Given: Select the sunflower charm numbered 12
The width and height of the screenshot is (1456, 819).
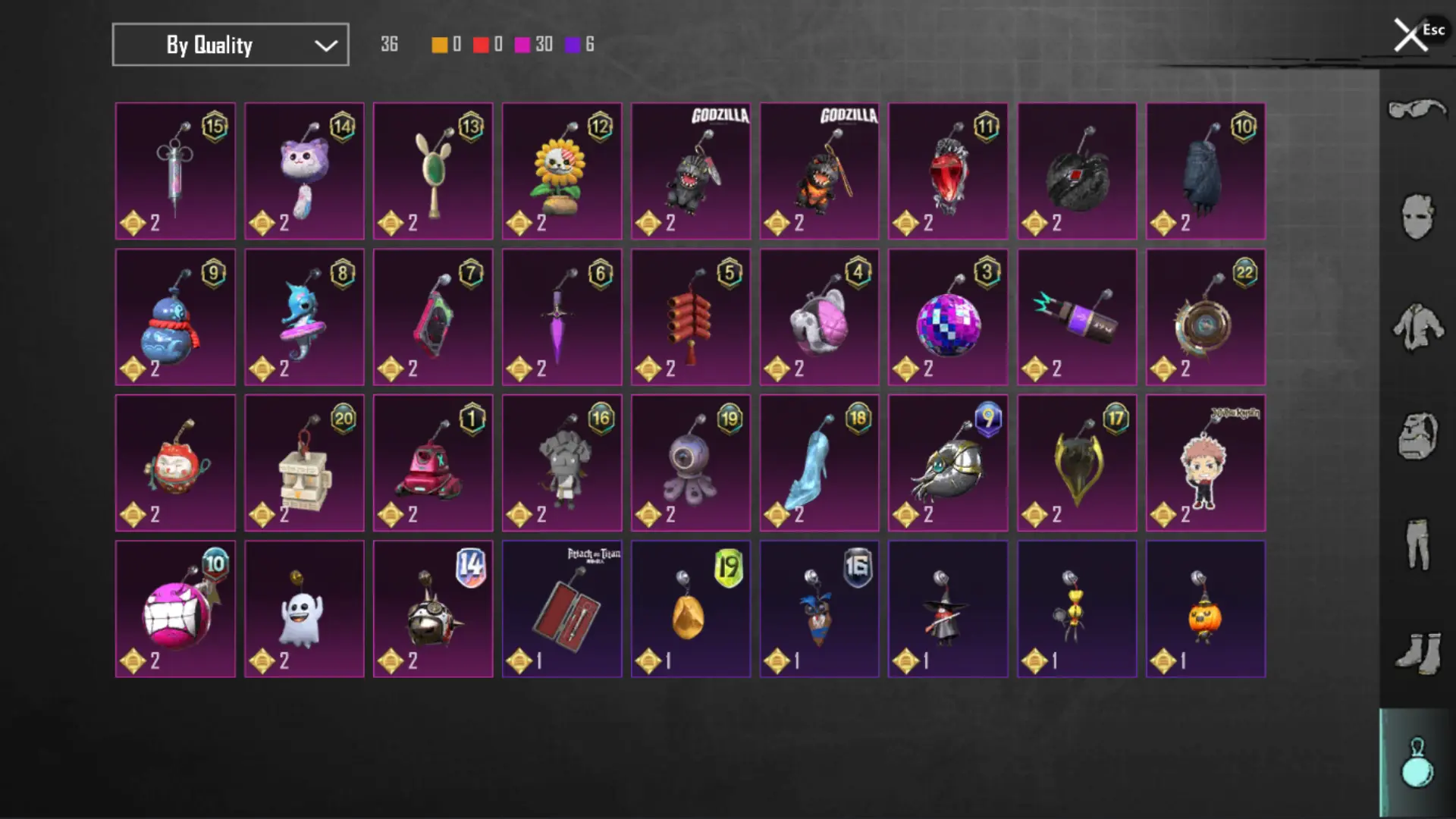Looking at the screenshot, I should click(562, 171).
